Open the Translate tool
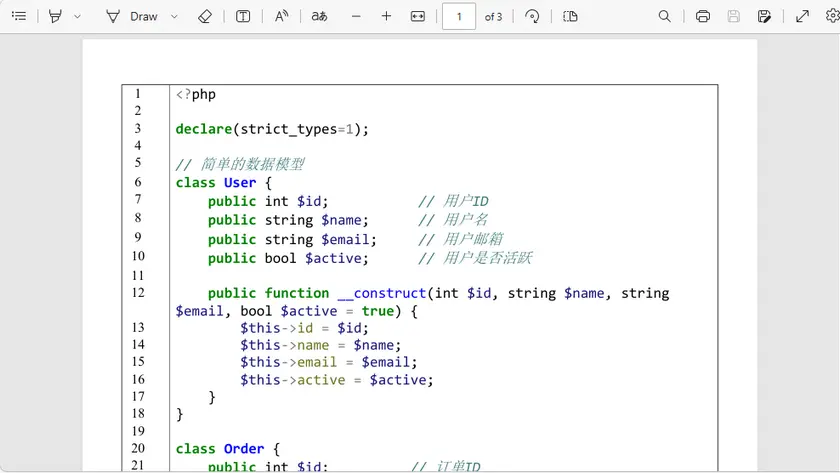 click(319, 16)
